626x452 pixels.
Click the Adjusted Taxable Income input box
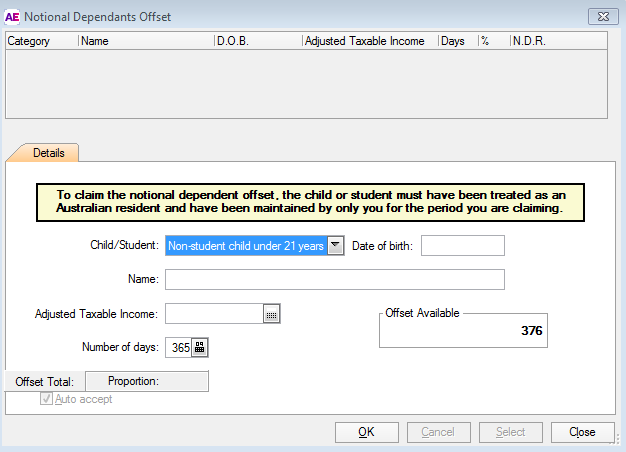tap(214, 314)
